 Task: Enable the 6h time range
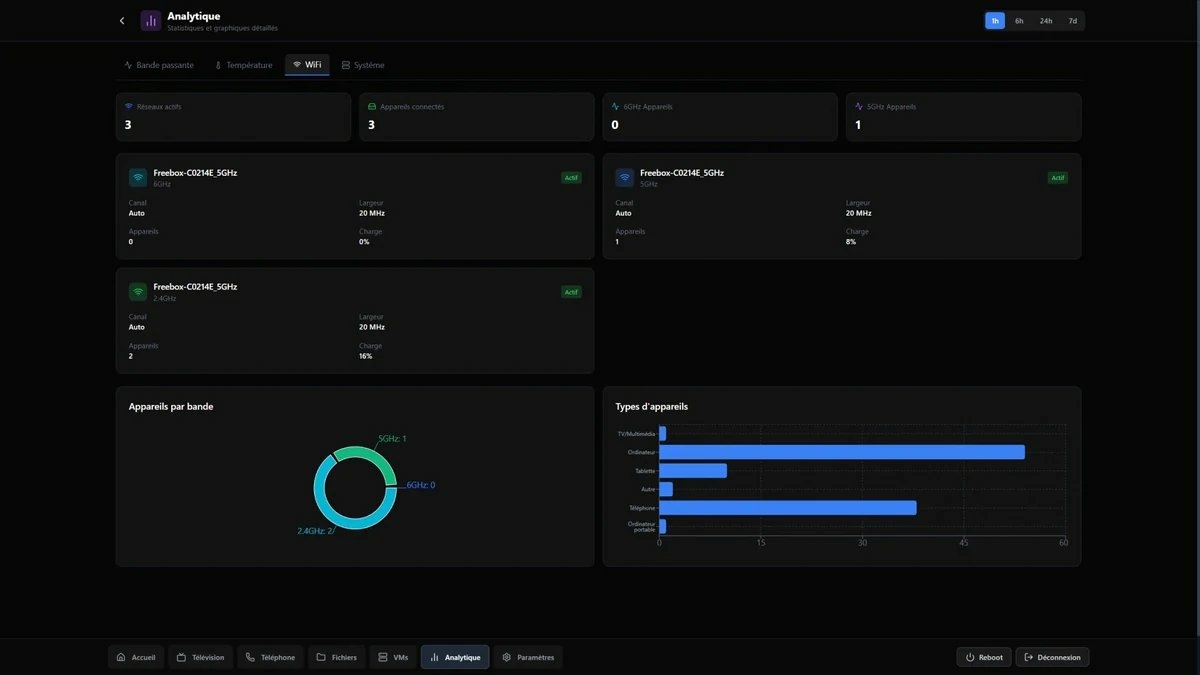pyautogui.click(x=1018, y=20)
